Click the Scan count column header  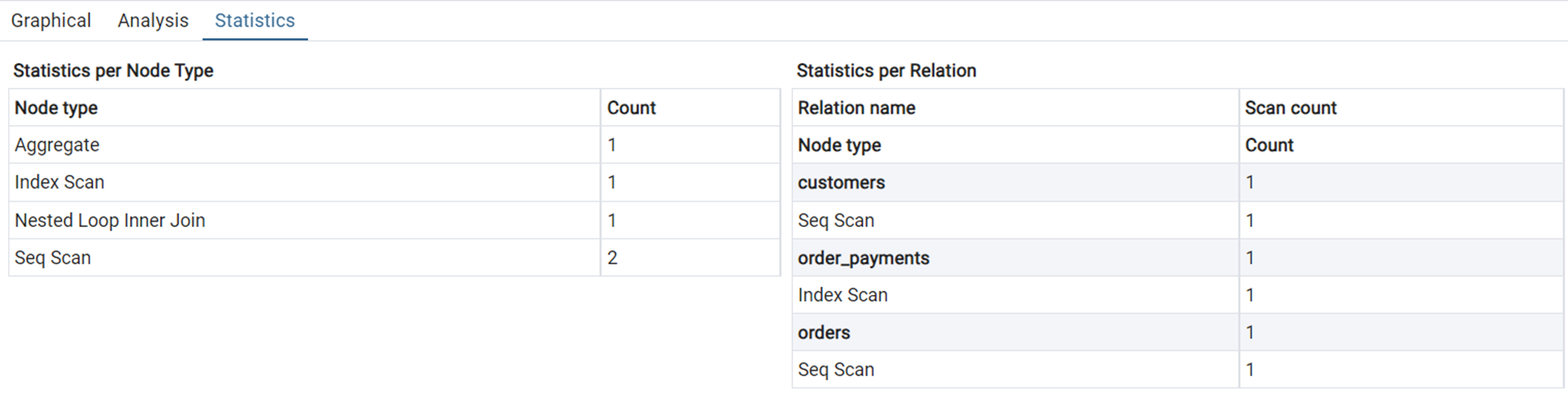click(x=1291, y=108)
